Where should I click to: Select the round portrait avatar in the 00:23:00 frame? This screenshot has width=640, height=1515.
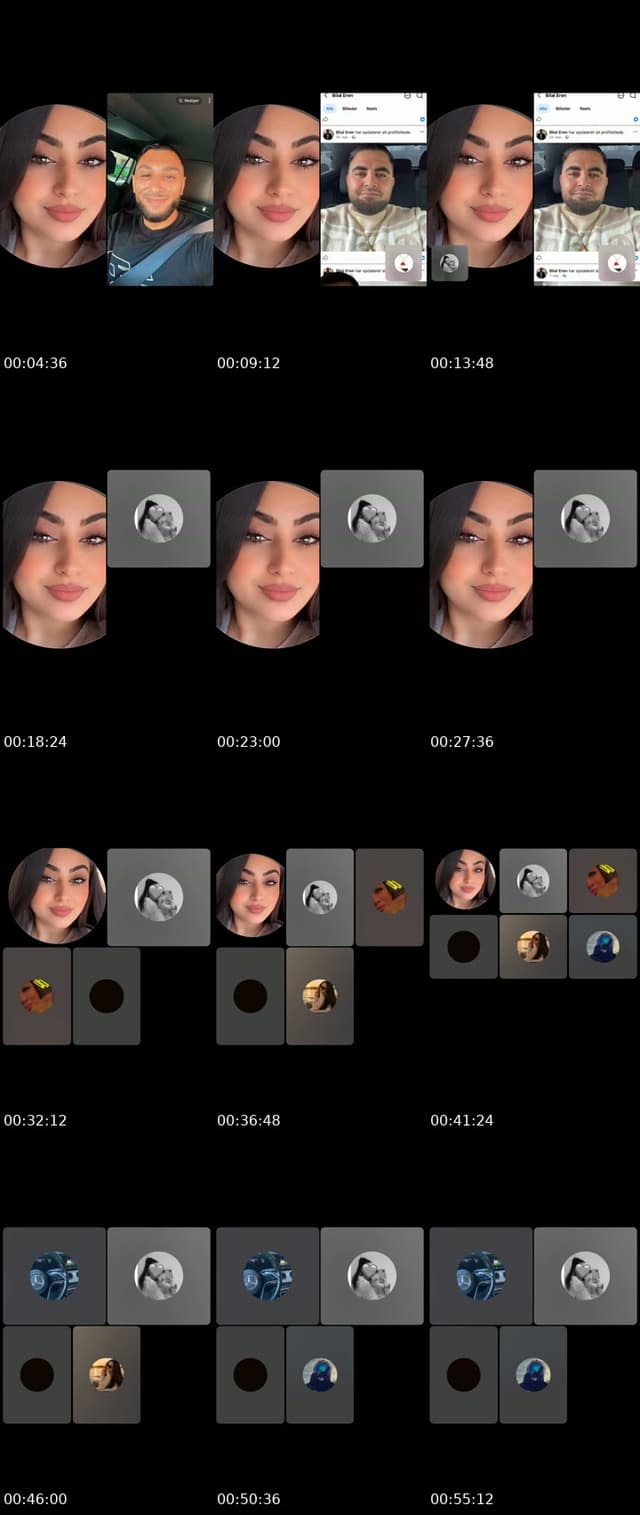(x=267, y=565)
